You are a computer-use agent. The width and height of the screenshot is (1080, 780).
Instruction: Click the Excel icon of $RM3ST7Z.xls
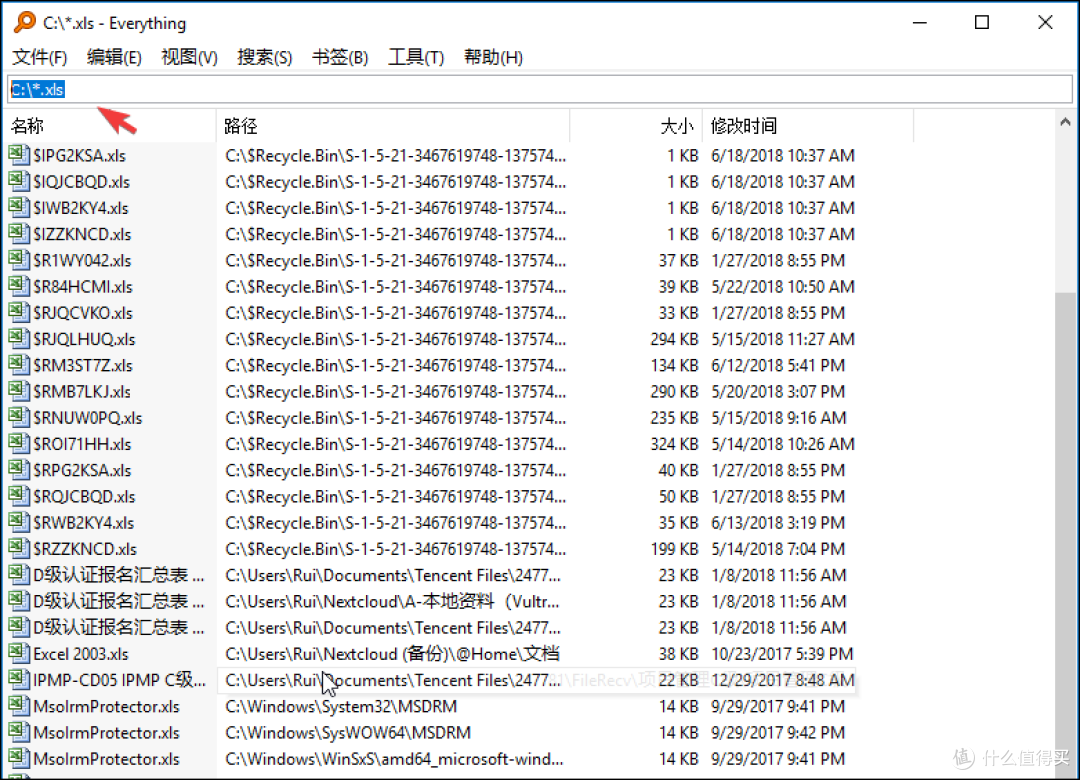click(x=19, y=365)
